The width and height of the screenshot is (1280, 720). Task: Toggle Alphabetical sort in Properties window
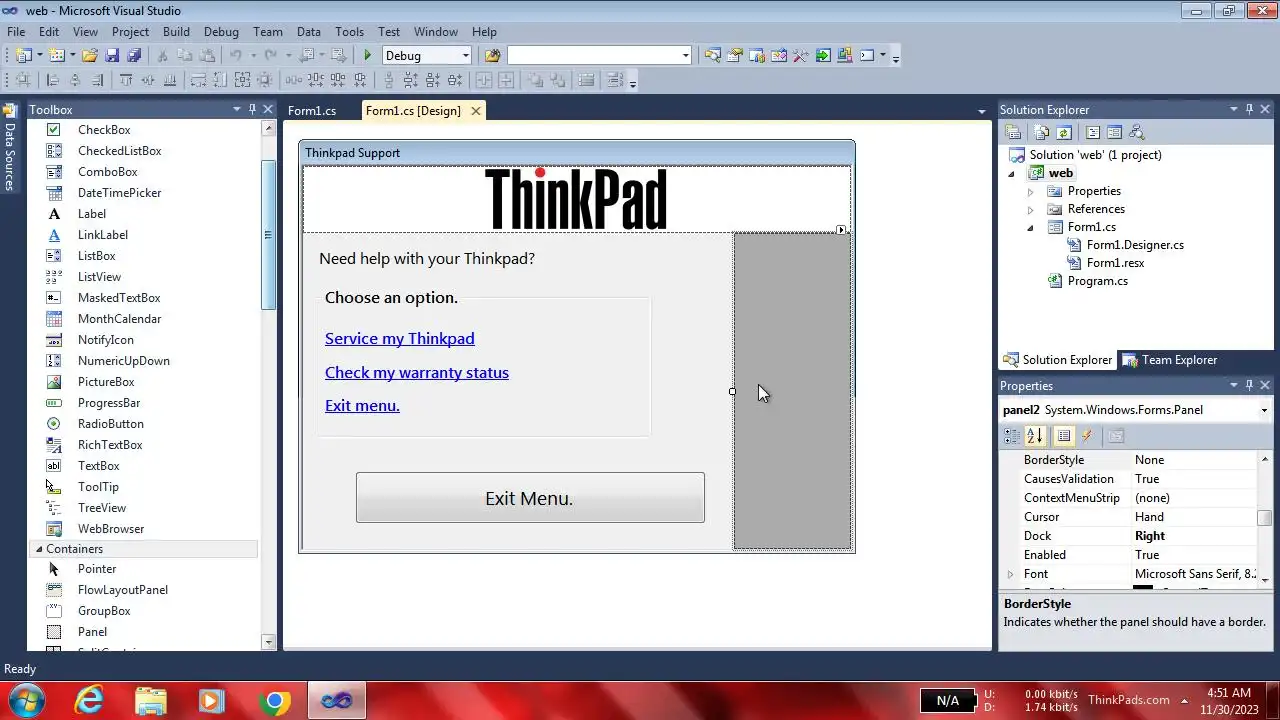coord(1035,436)
